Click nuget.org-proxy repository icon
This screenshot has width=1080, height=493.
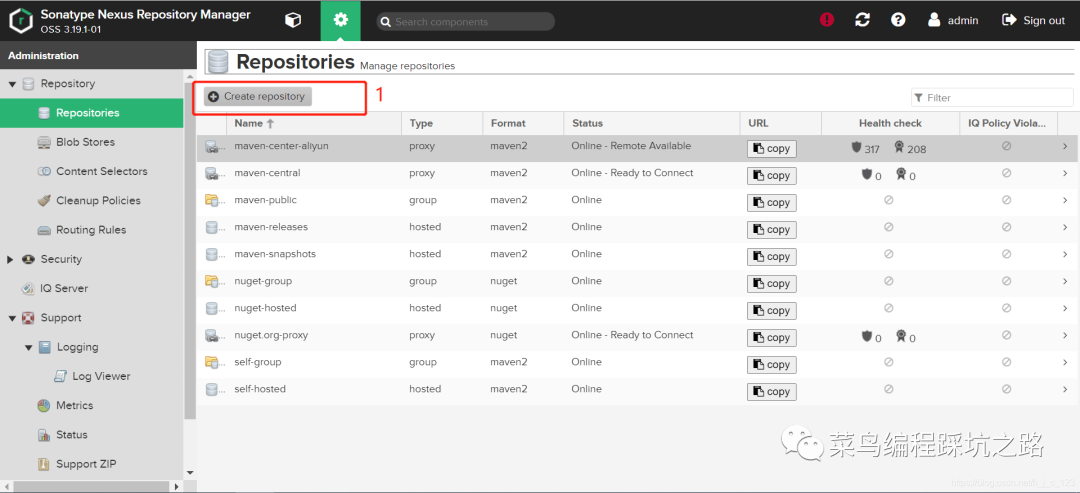(211, 335)
